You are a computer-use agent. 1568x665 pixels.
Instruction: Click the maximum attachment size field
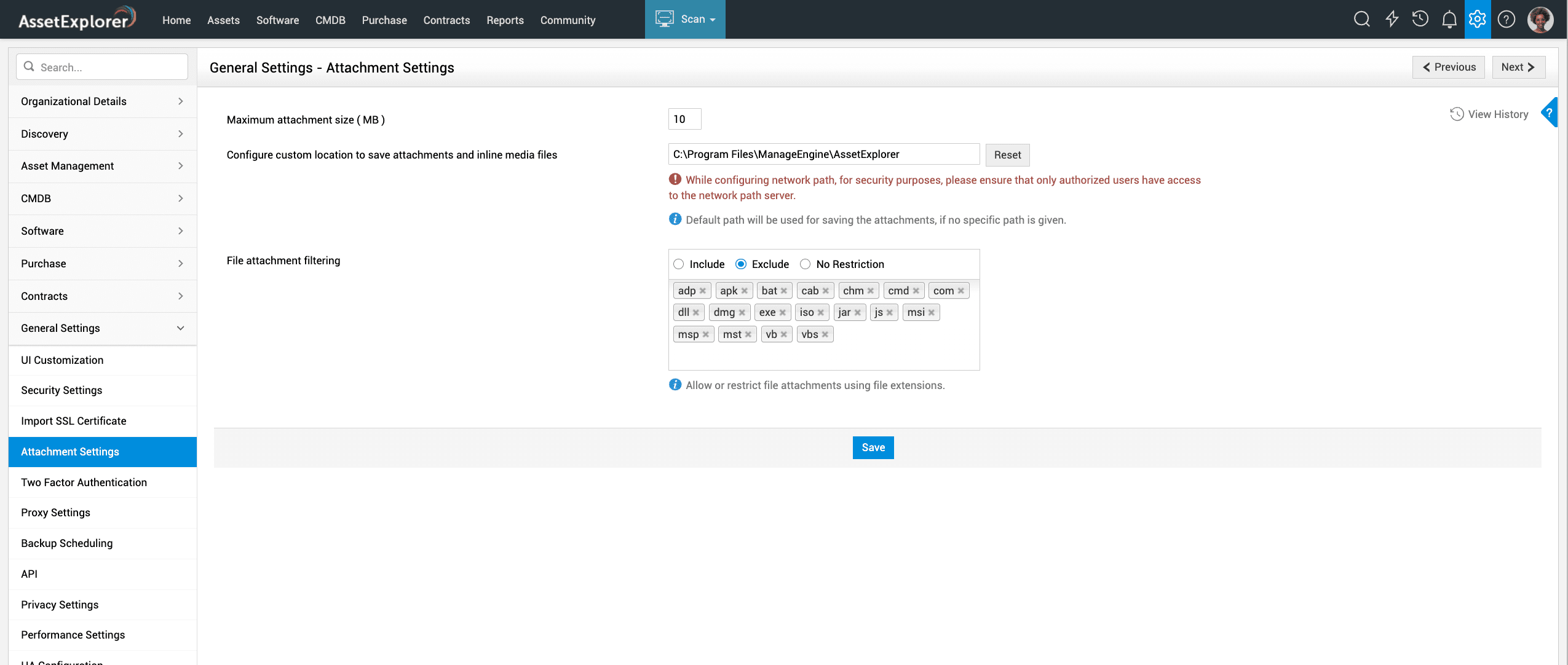684,119
